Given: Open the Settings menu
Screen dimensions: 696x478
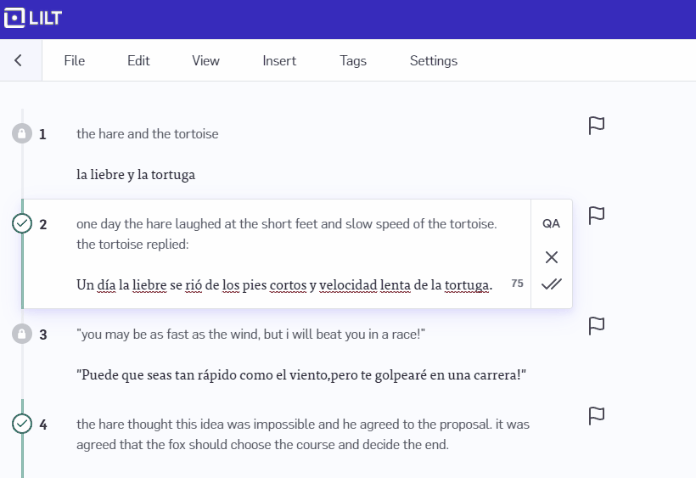Looking at the screenshot, I should point(433,61).
